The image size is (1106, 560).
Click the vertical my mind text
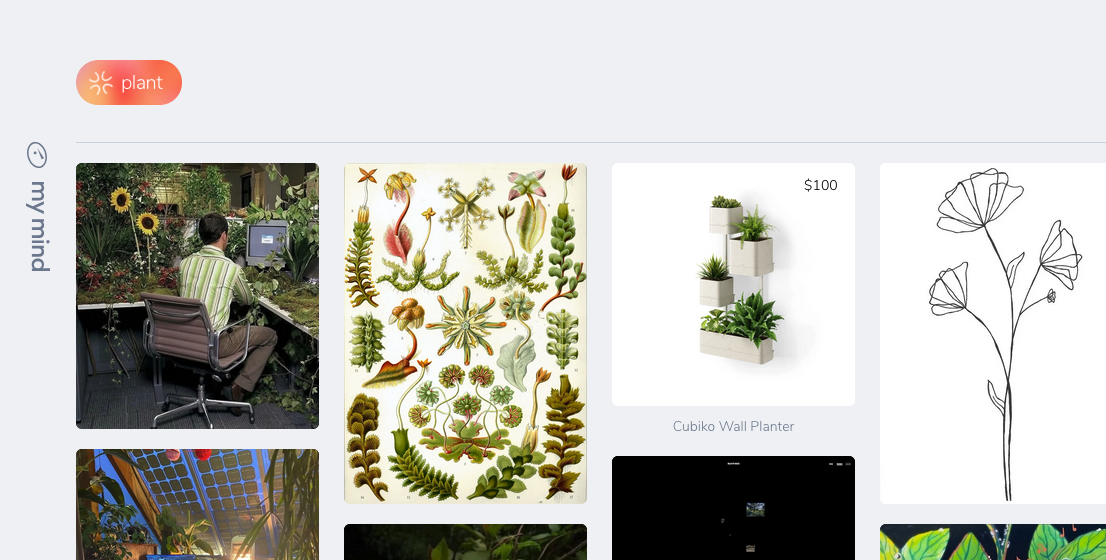38,226
